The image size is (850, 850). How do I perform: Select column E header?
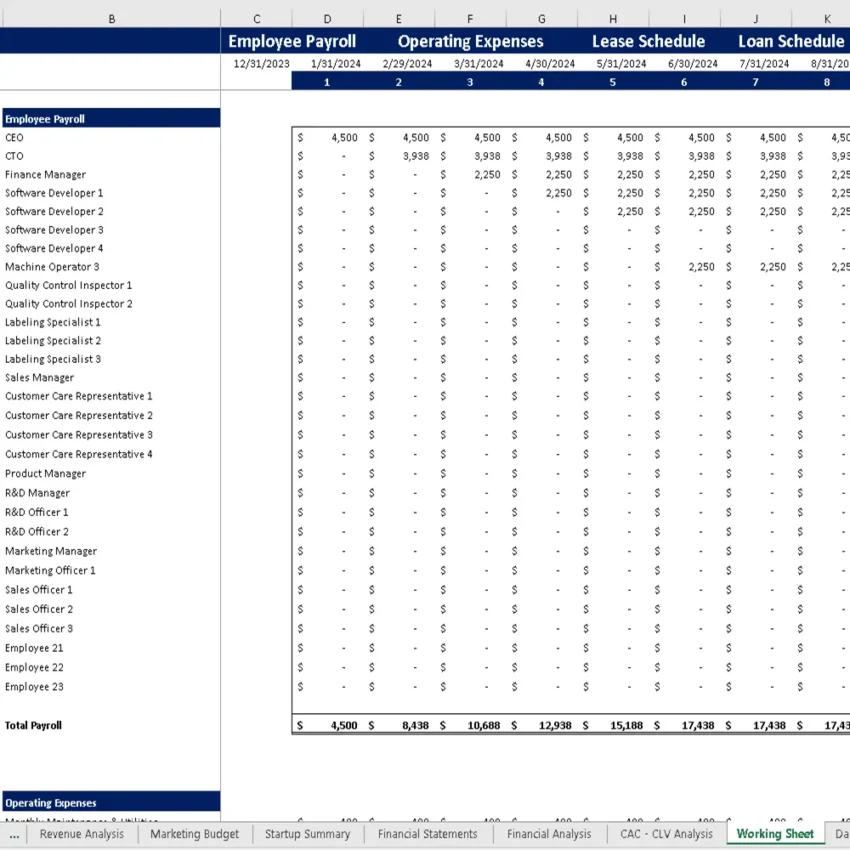(398, 19)
